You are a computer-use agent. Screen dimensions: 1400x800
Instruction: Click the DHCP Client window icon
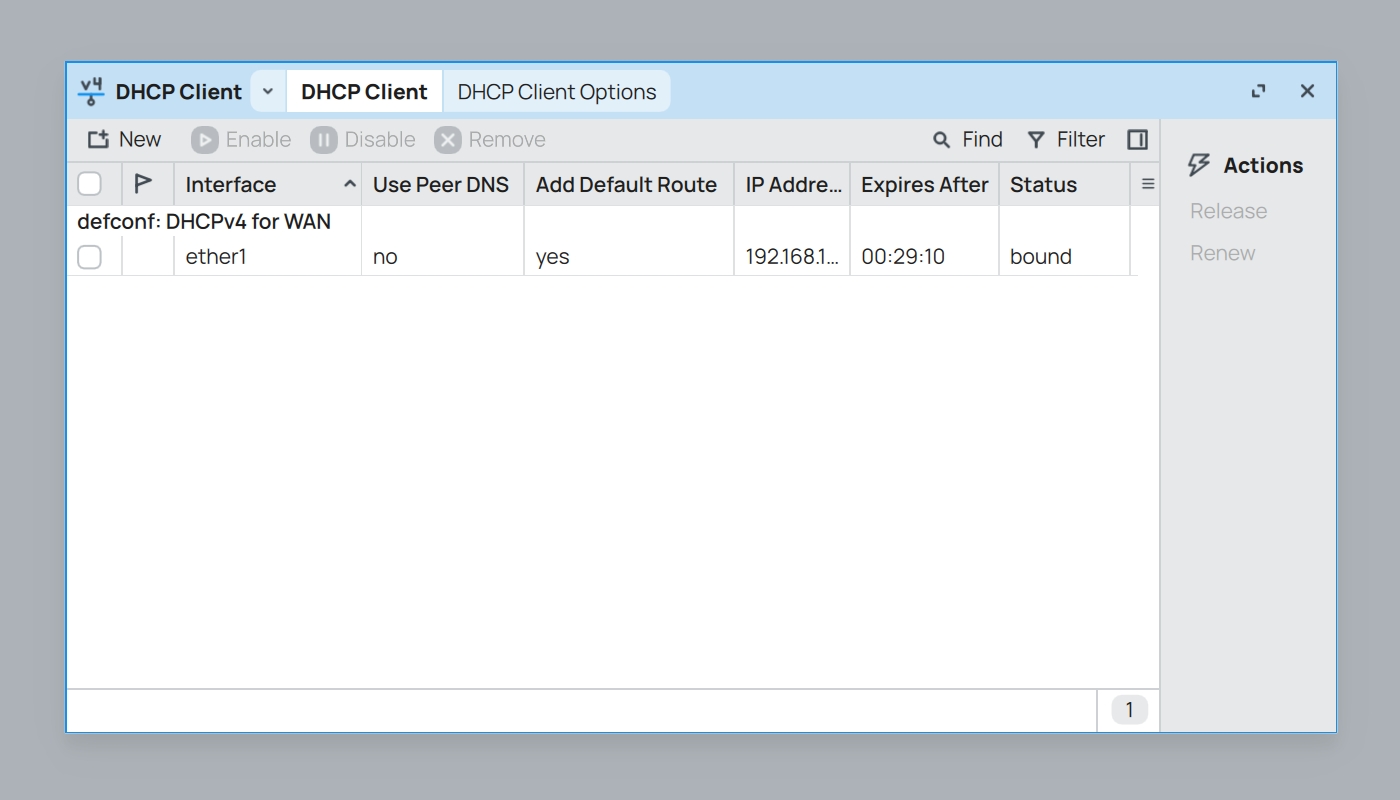pyautogui.click(x=91, y=92)
